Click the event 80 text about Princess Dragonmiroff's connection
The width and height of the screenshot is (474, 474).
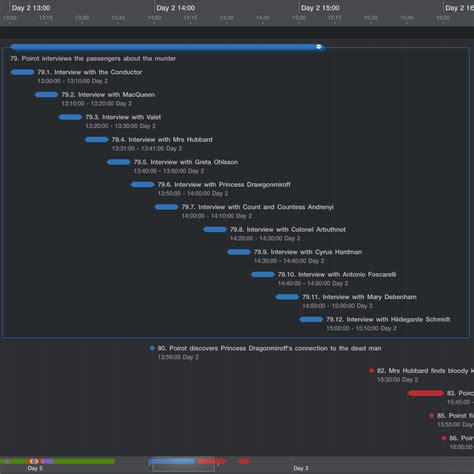tap(270, 348)
